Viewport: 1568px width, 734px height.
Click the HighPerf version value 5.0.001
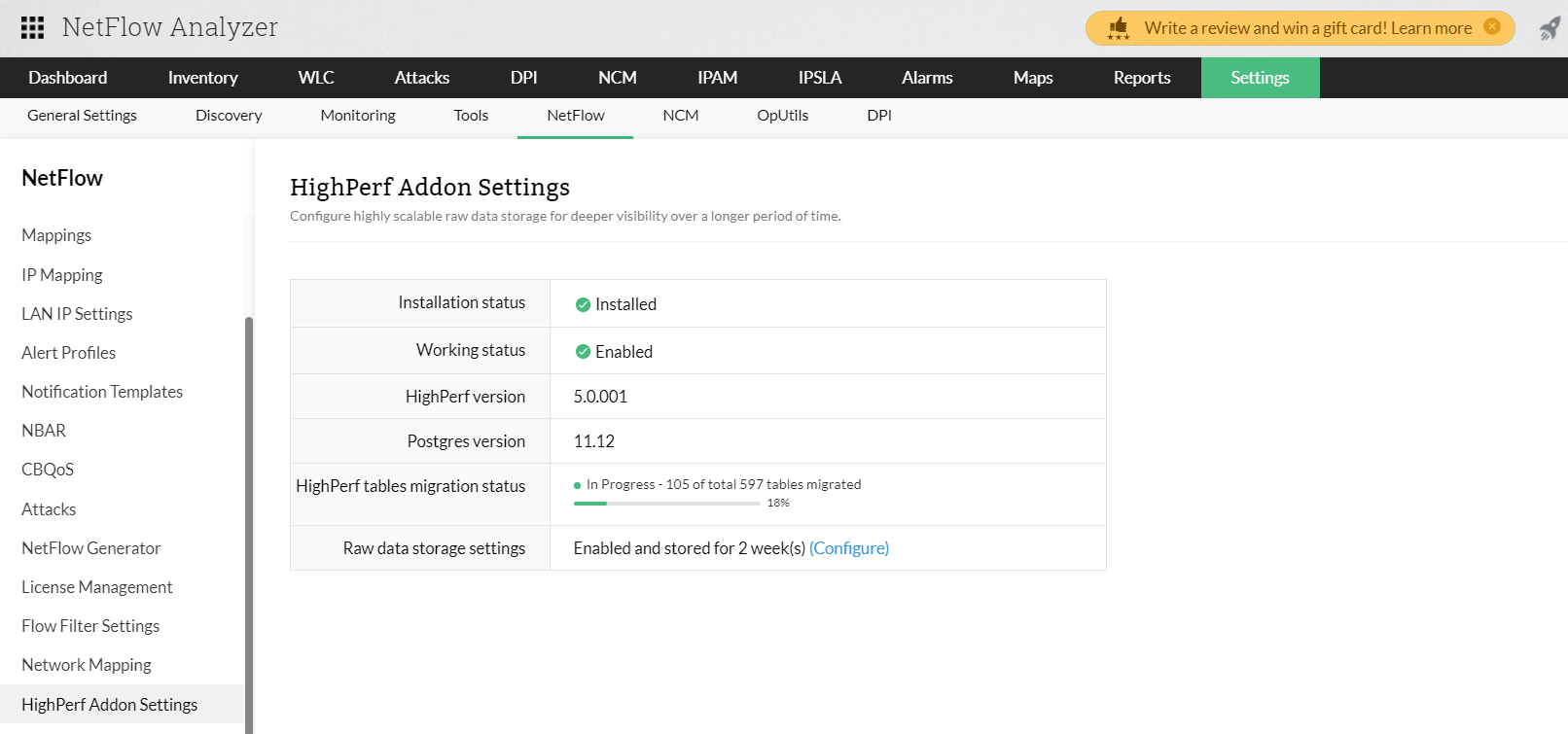600,397
